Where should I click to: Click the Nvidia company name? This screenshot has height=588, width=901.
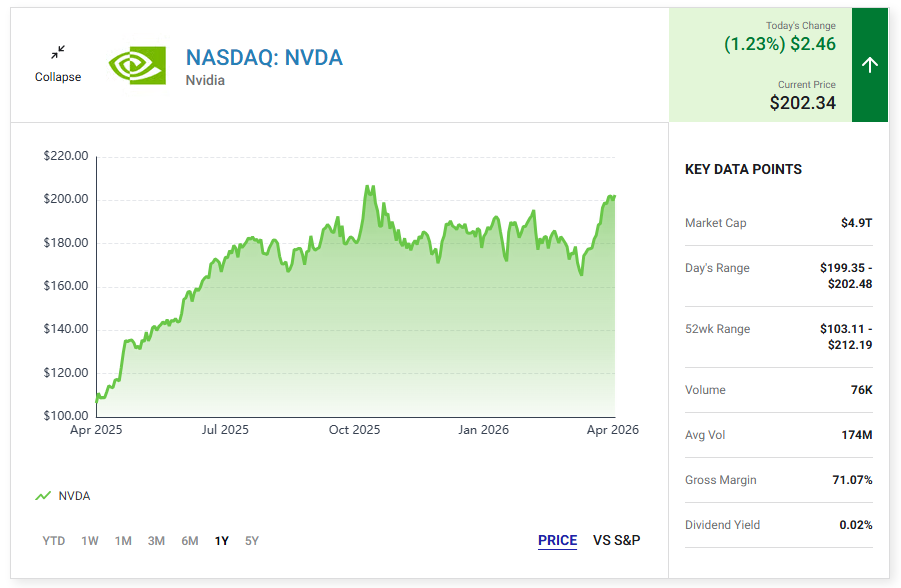[x=205, y=80]
